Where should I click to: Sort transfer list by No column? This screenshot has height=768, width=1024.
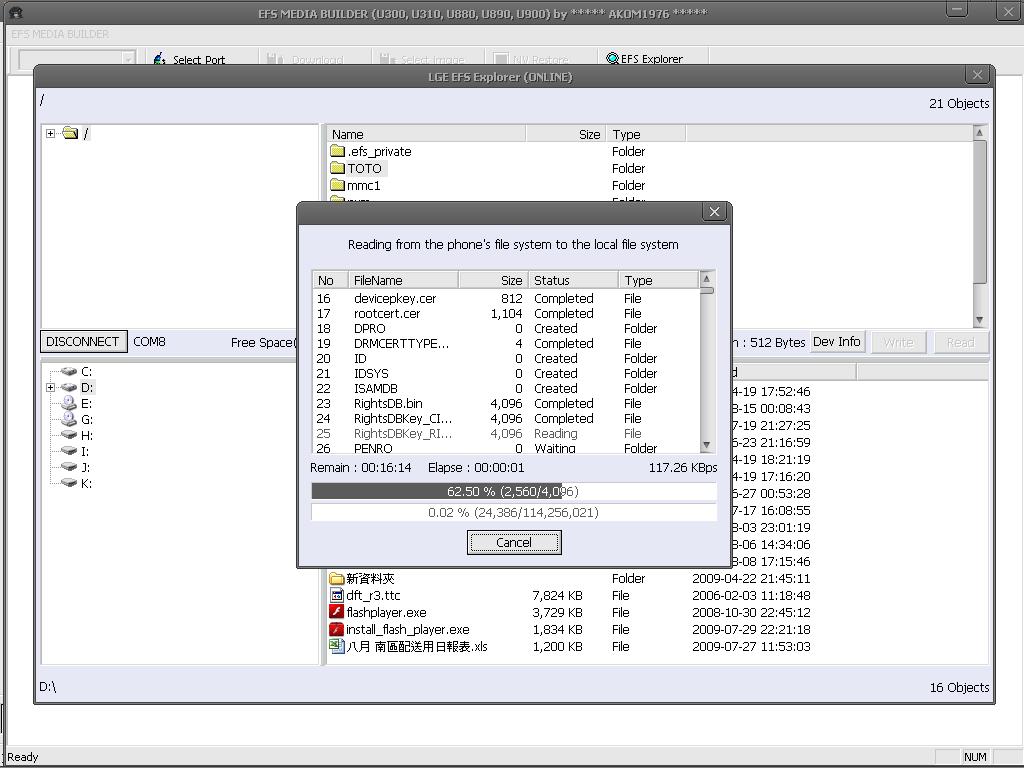[x=330, y=280]
